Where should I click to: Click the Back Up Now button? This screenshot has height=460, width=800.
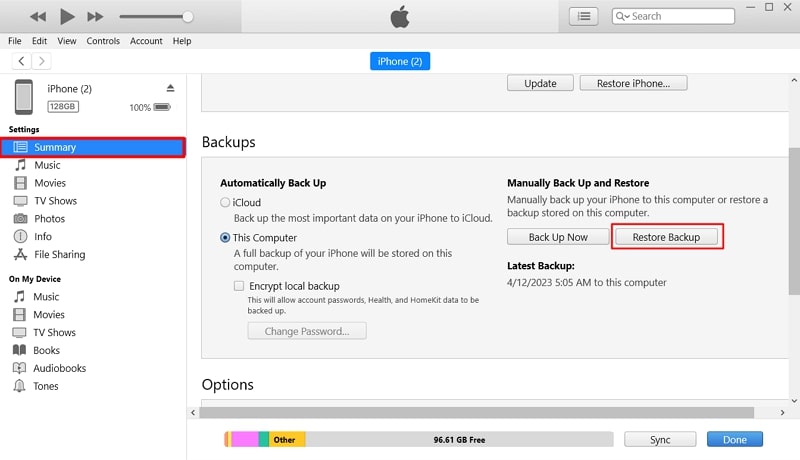pos(558,237)
